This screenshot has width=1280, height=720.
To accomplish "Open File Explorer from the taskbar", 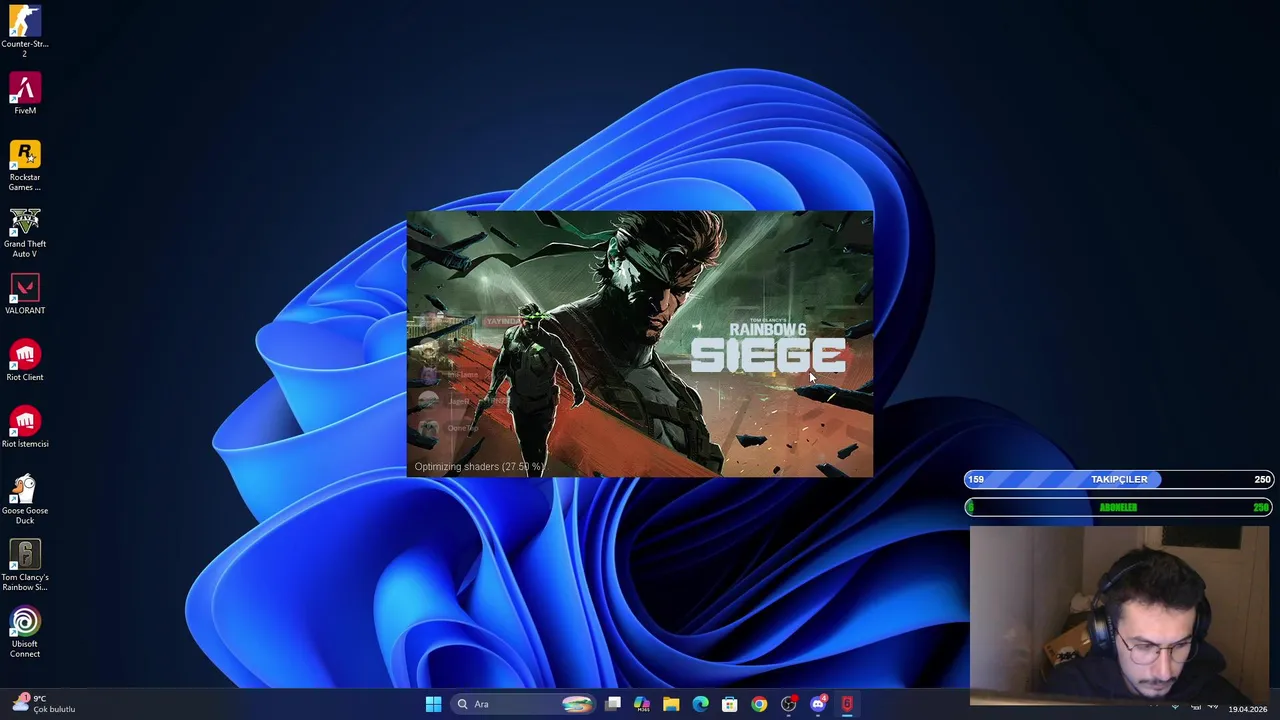I will click(671, 704).
